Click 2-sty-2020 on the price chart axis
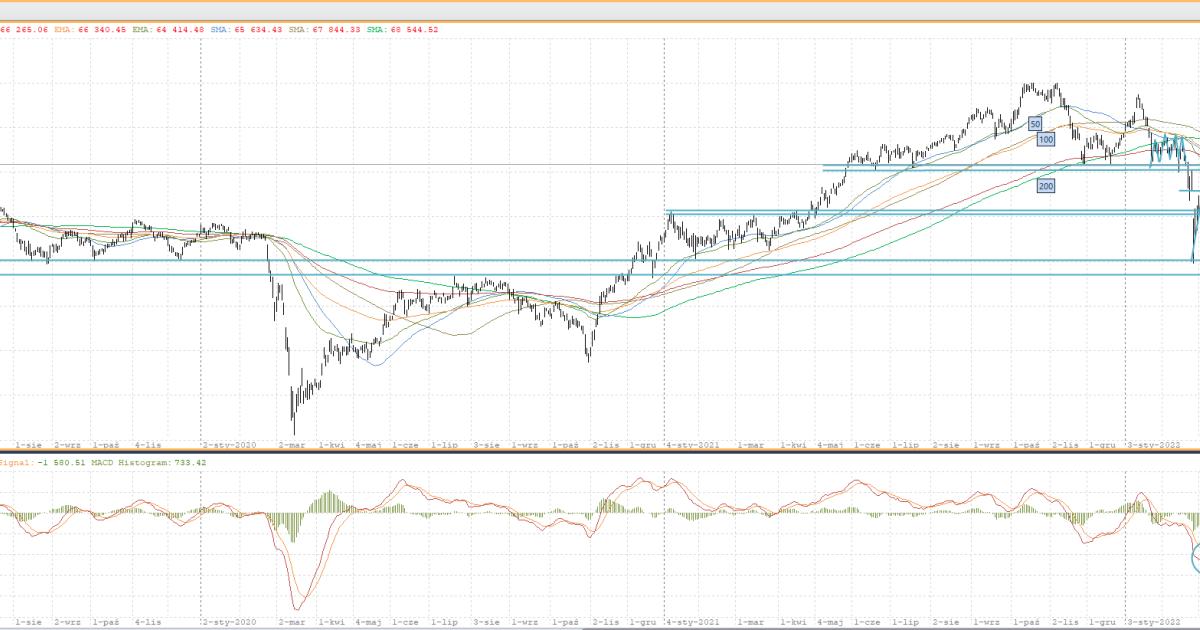The width and height of the screenshot is (1200, 630). click(x=229, y=443)
